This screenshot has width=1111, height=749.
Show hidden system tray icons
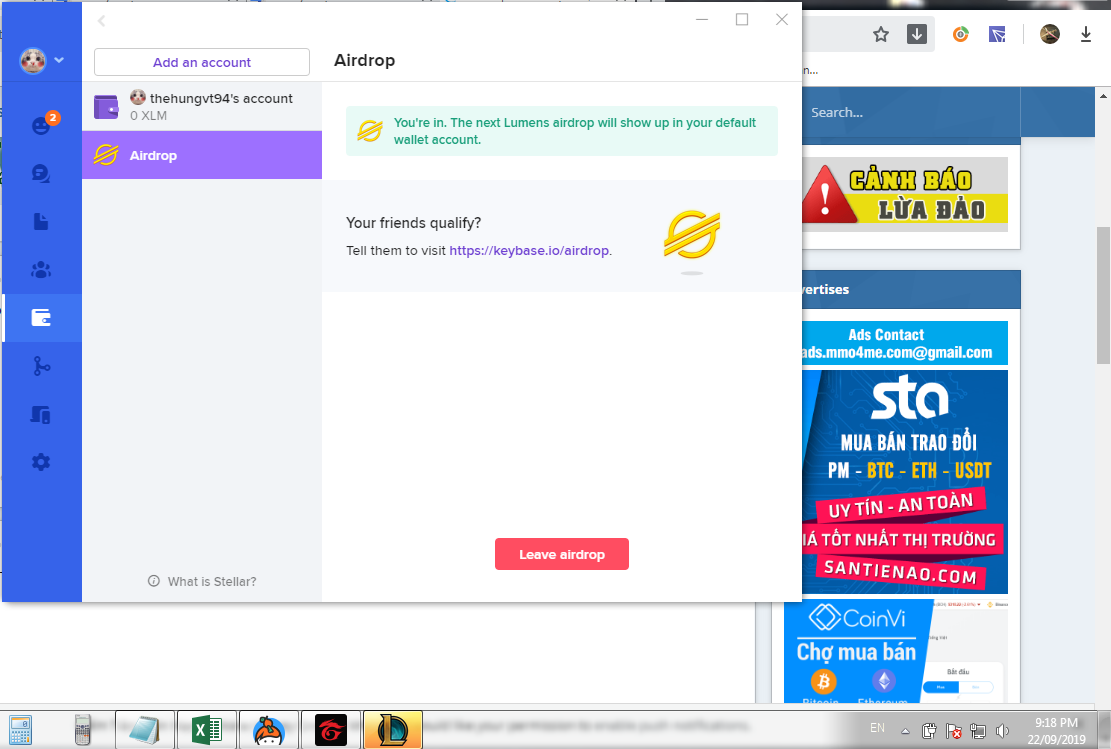pos(906,731)
